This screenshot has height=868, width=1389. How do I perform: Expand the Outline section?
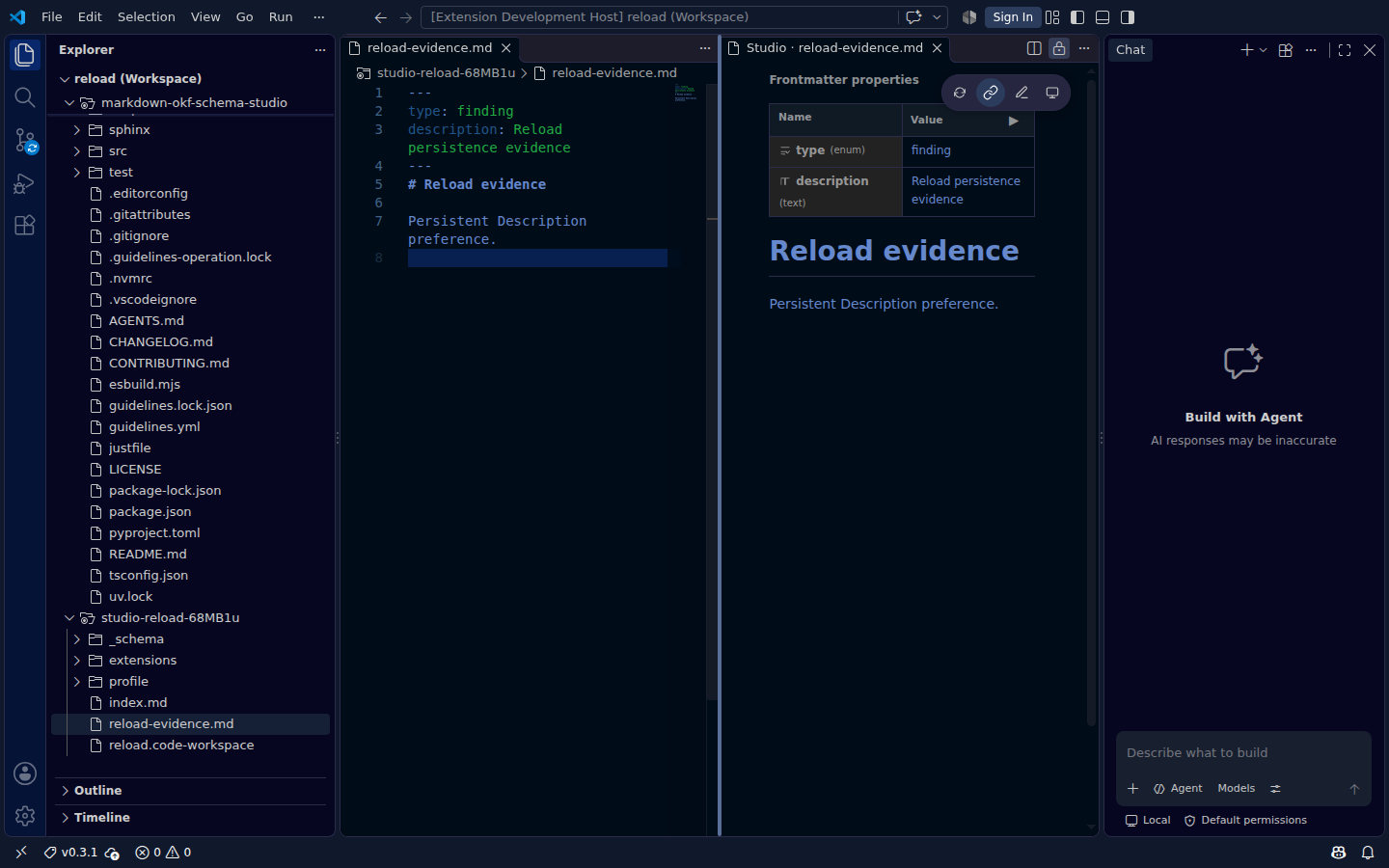click(97, 791)
